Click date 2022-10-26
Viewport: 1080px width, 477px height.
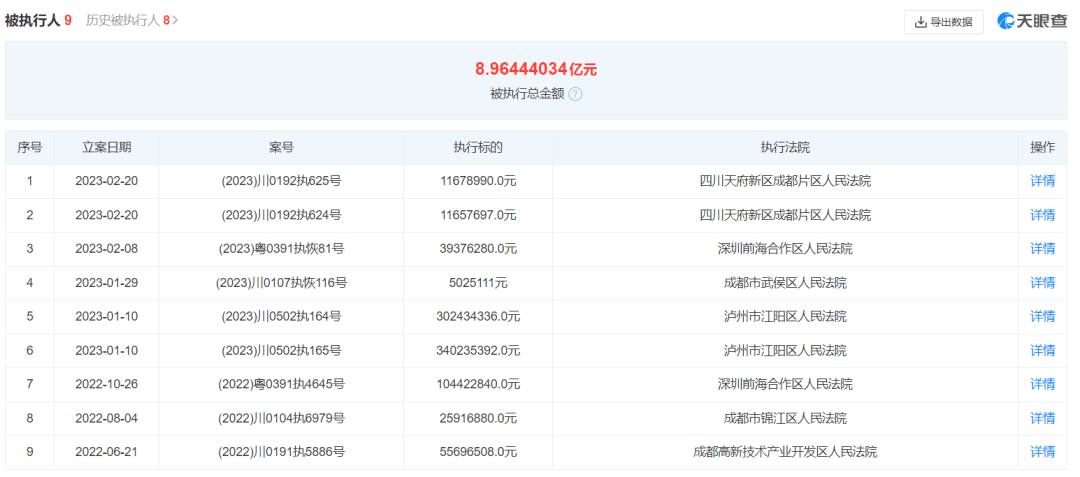(x=107, y=384)
